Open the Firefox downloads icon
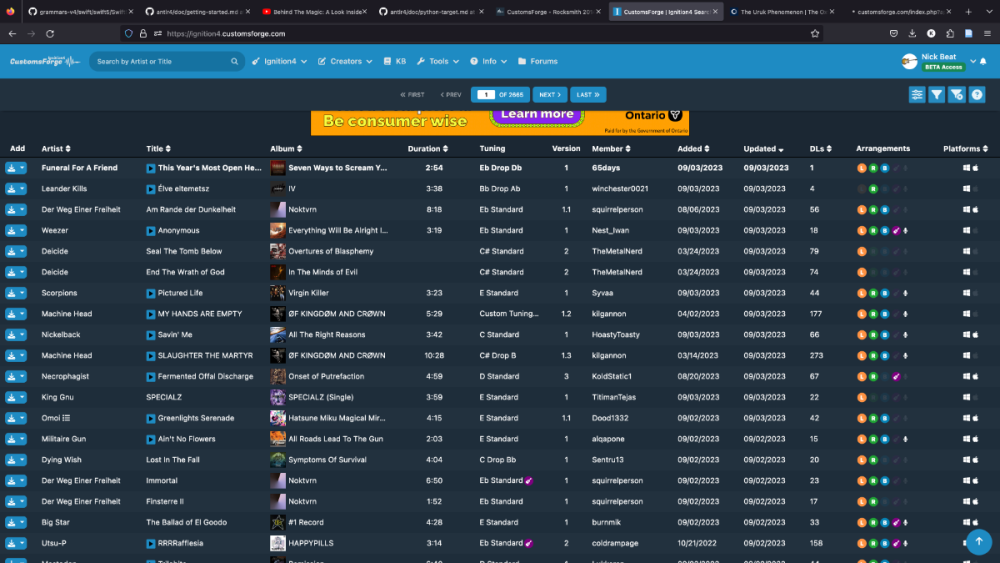This screenshot has width=1000, height=563. (912, 34)
